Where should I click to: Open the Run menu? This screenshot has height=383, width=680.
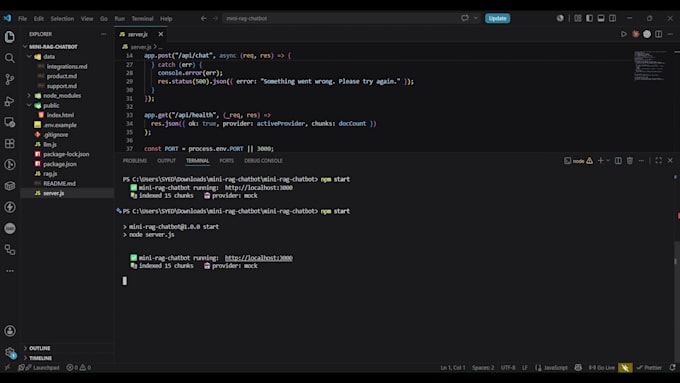(x=120, y=19)
